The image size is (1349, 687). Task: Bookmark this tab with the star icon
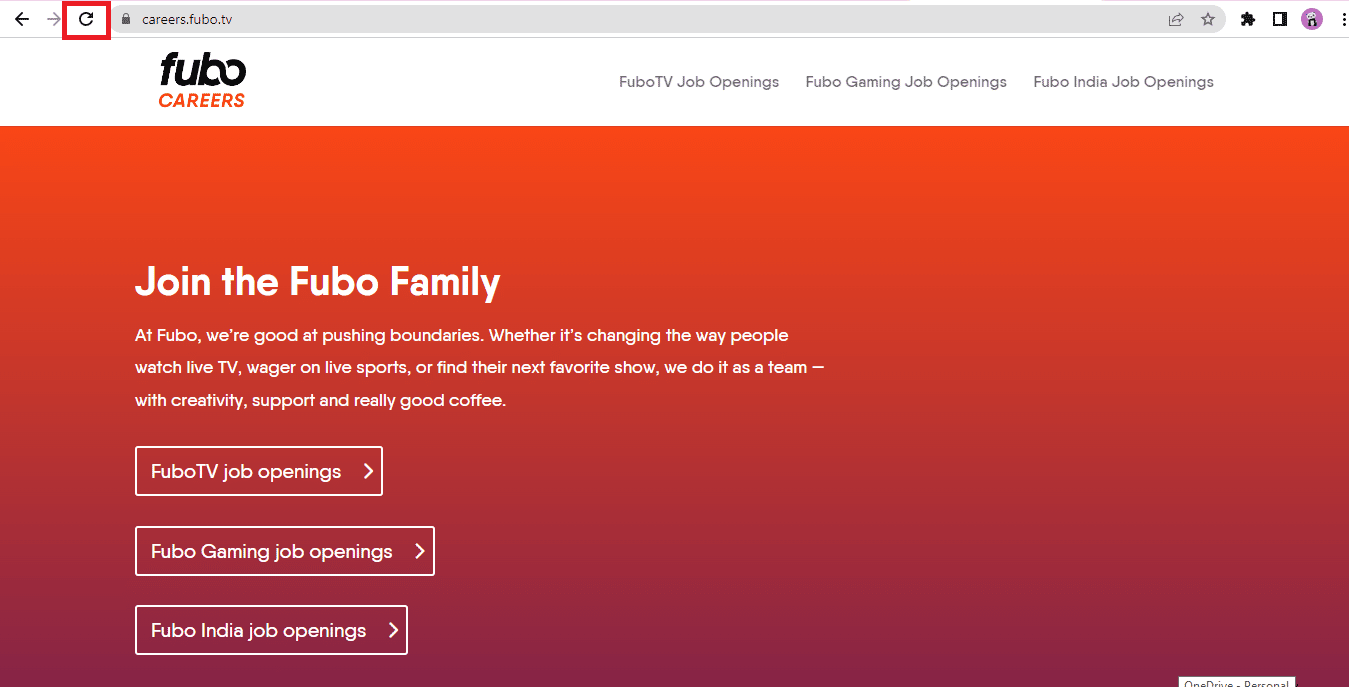coord(1208,19)
